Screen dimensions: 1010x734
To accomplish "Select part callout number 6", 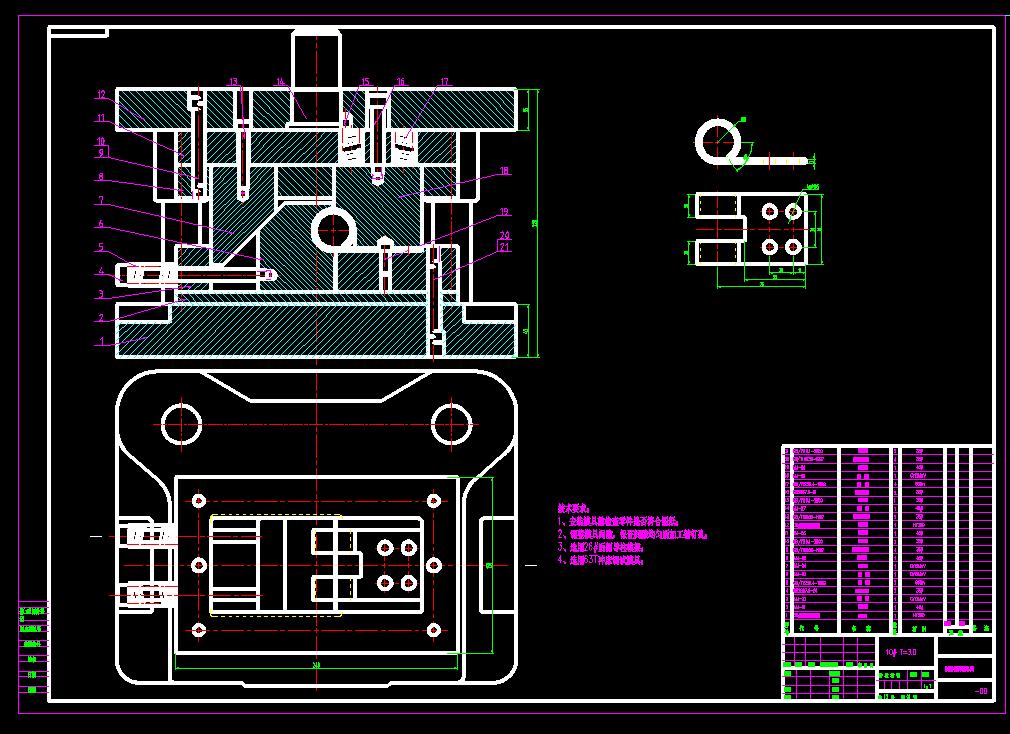I will pyautogui.click(x=101, y=224).
